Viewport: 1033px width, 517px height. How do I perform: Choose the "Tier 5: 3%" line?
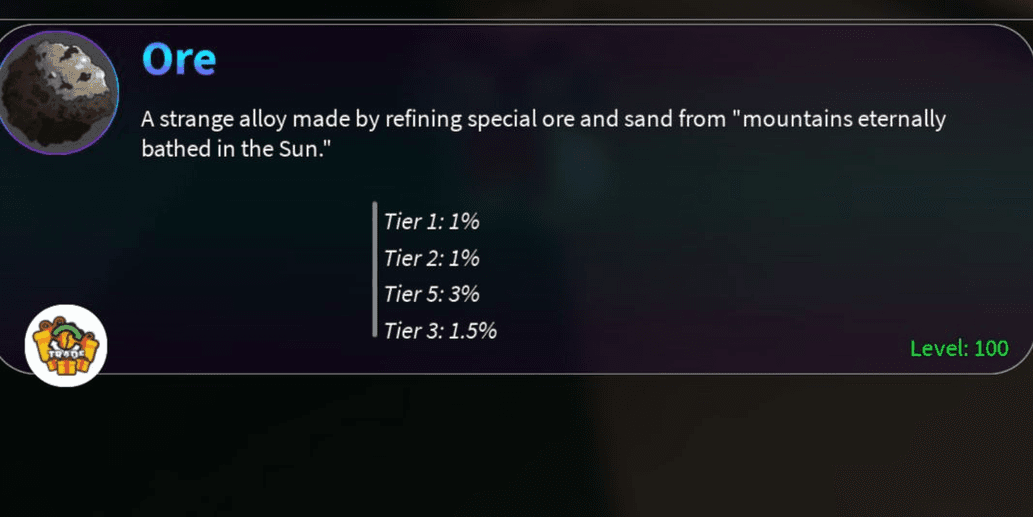point(432,294)
